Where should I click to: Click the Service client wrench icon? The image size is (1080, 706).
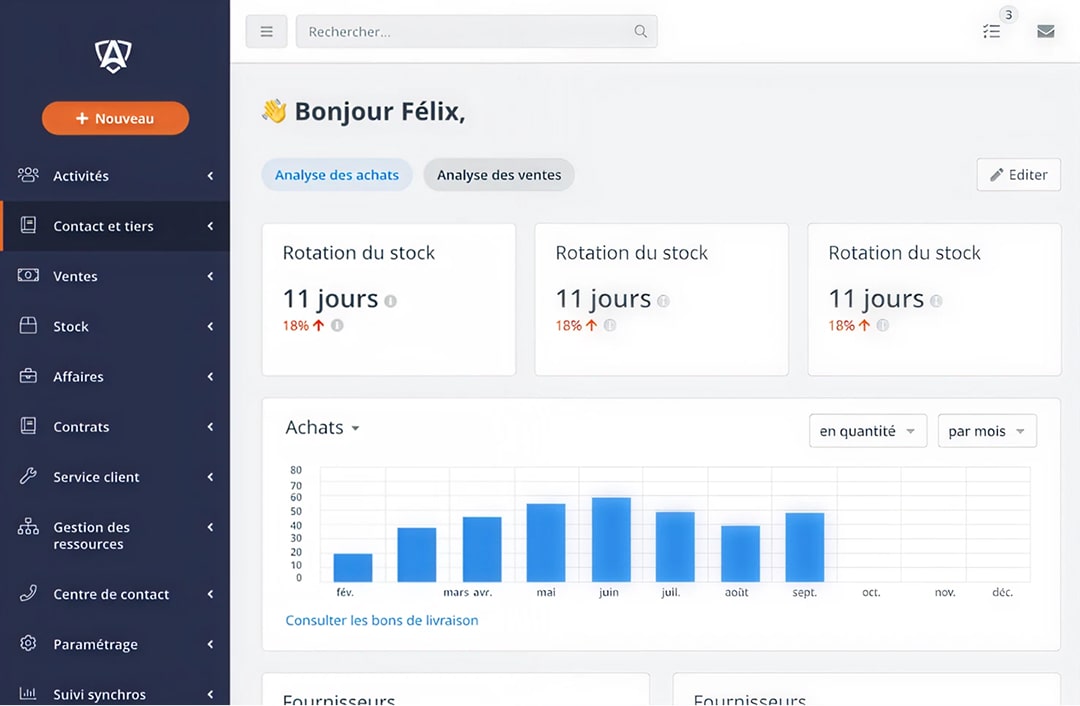coord(28,477)
